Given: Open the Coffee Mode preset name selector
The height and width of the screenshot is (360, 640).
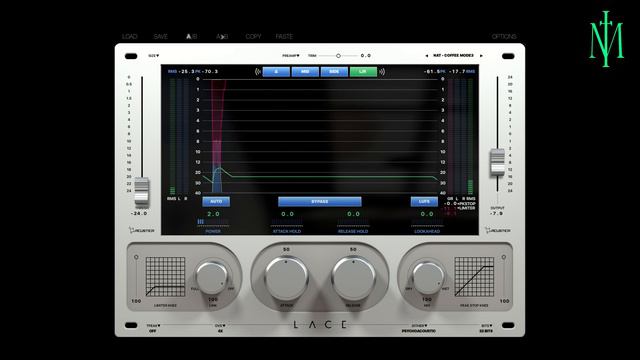Looking at the screenshot, I should (453, 55).
